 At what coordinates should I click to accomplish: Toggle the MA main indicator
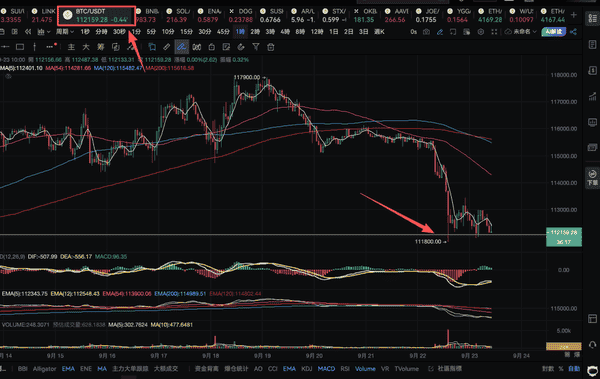point(102,369)
